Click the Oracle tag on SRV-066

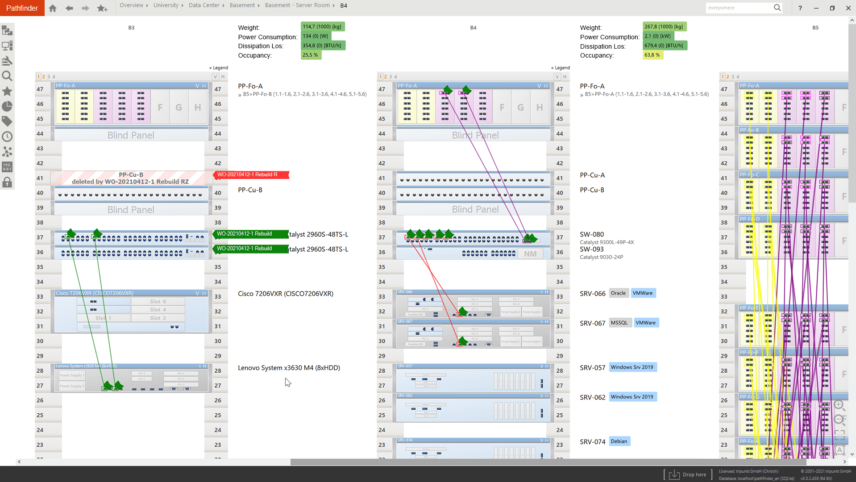click(x=618, y=293)
